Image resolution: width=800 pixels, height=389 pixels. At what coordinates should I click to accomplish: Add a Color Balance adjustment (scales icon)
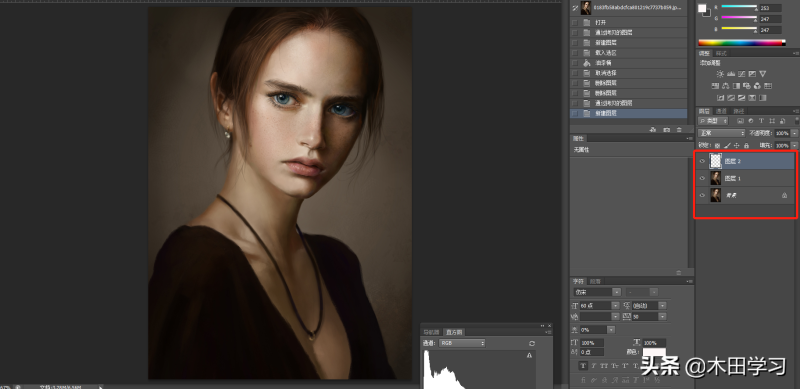tap(726, 86)
